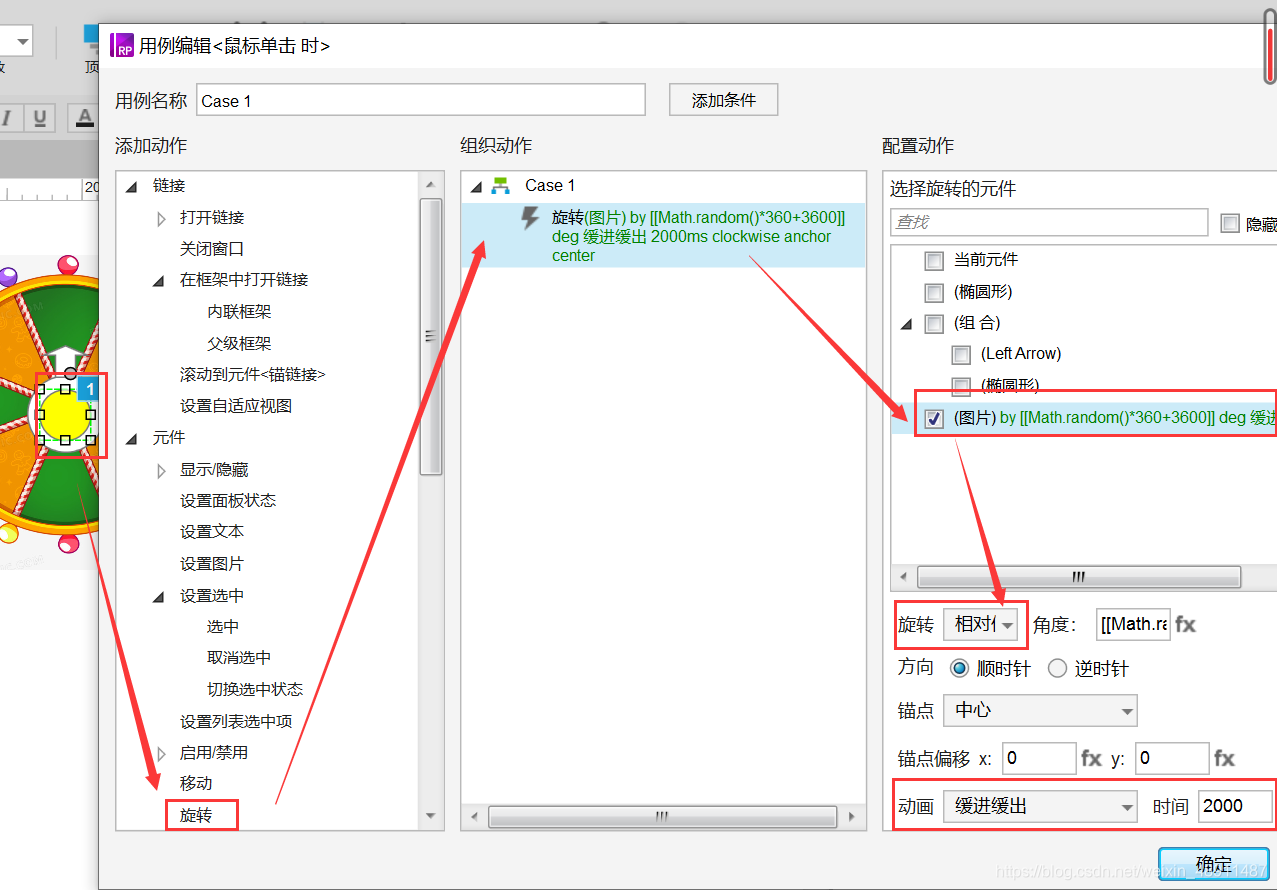Collapse the (组 合) group expander
Image resolution: width=1277 pixels, height=890 pixels.
(x=907, y=324)
